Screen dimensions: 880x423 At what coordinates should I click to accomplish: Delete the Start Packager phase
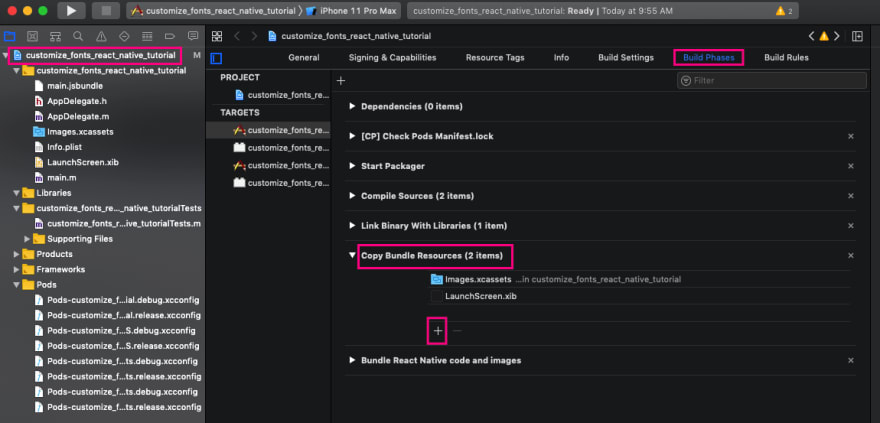point(851,166)
